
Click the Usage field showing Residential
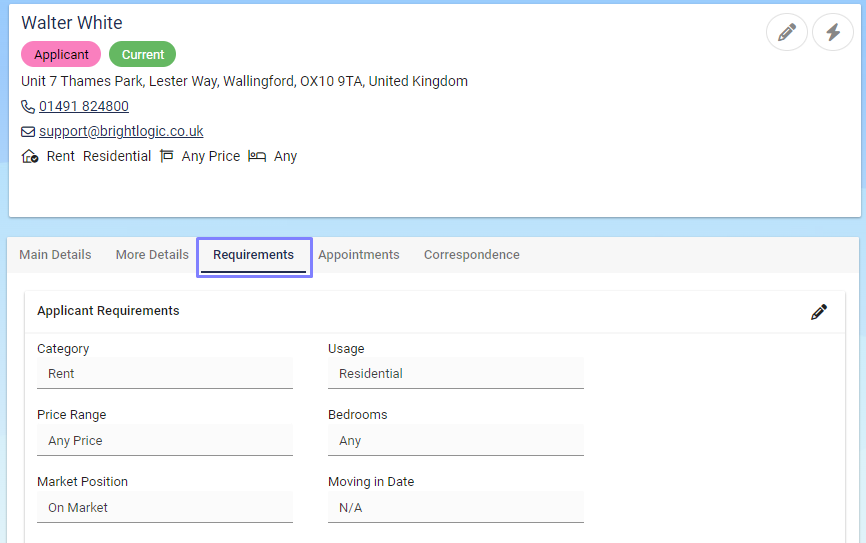tap(456, 373)
